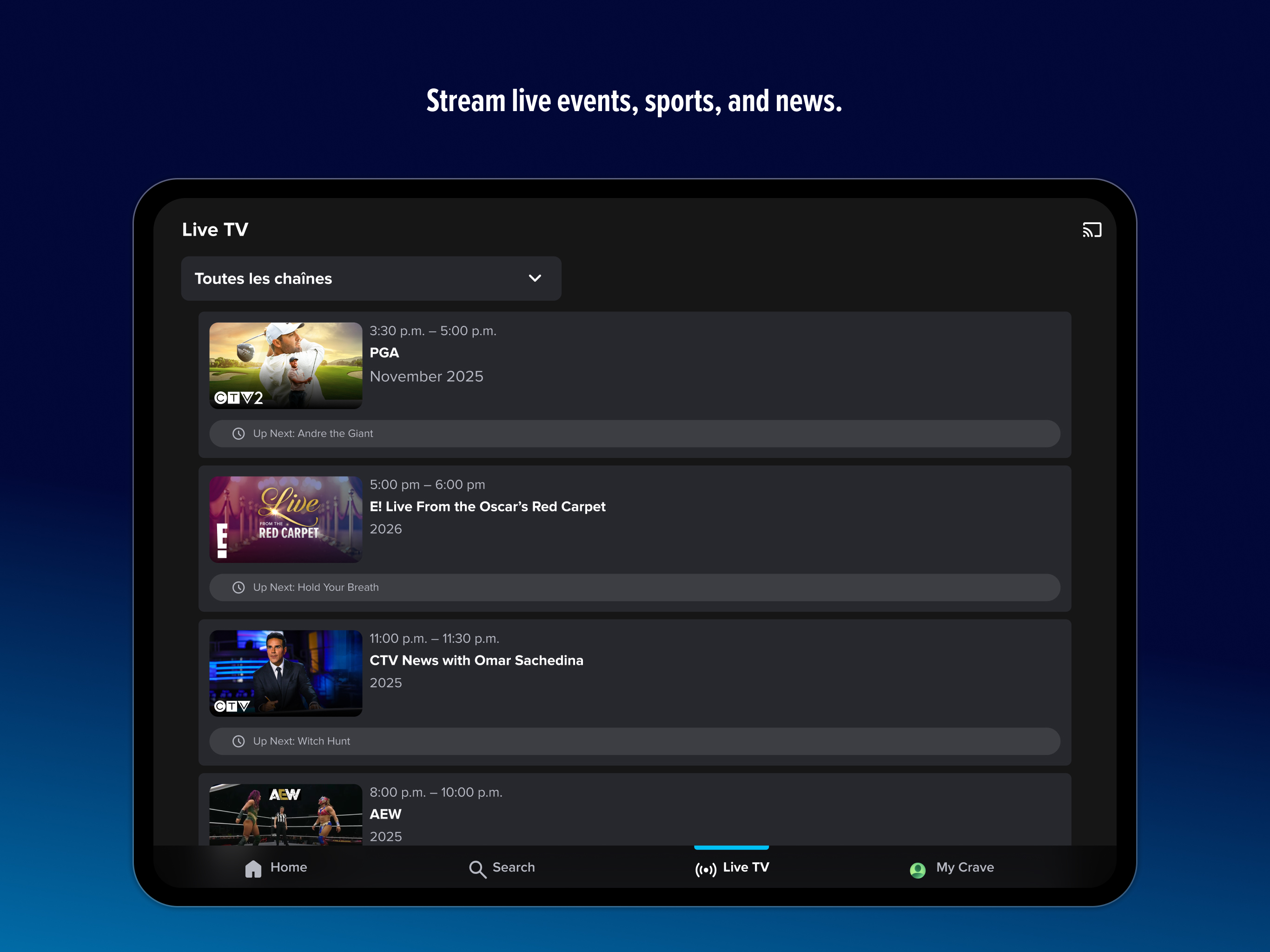Image resolution: width=1270 pixels, height=952 pixels.
Task: Click clock icon beside Witch Hunt
Action: click(239, 741)
